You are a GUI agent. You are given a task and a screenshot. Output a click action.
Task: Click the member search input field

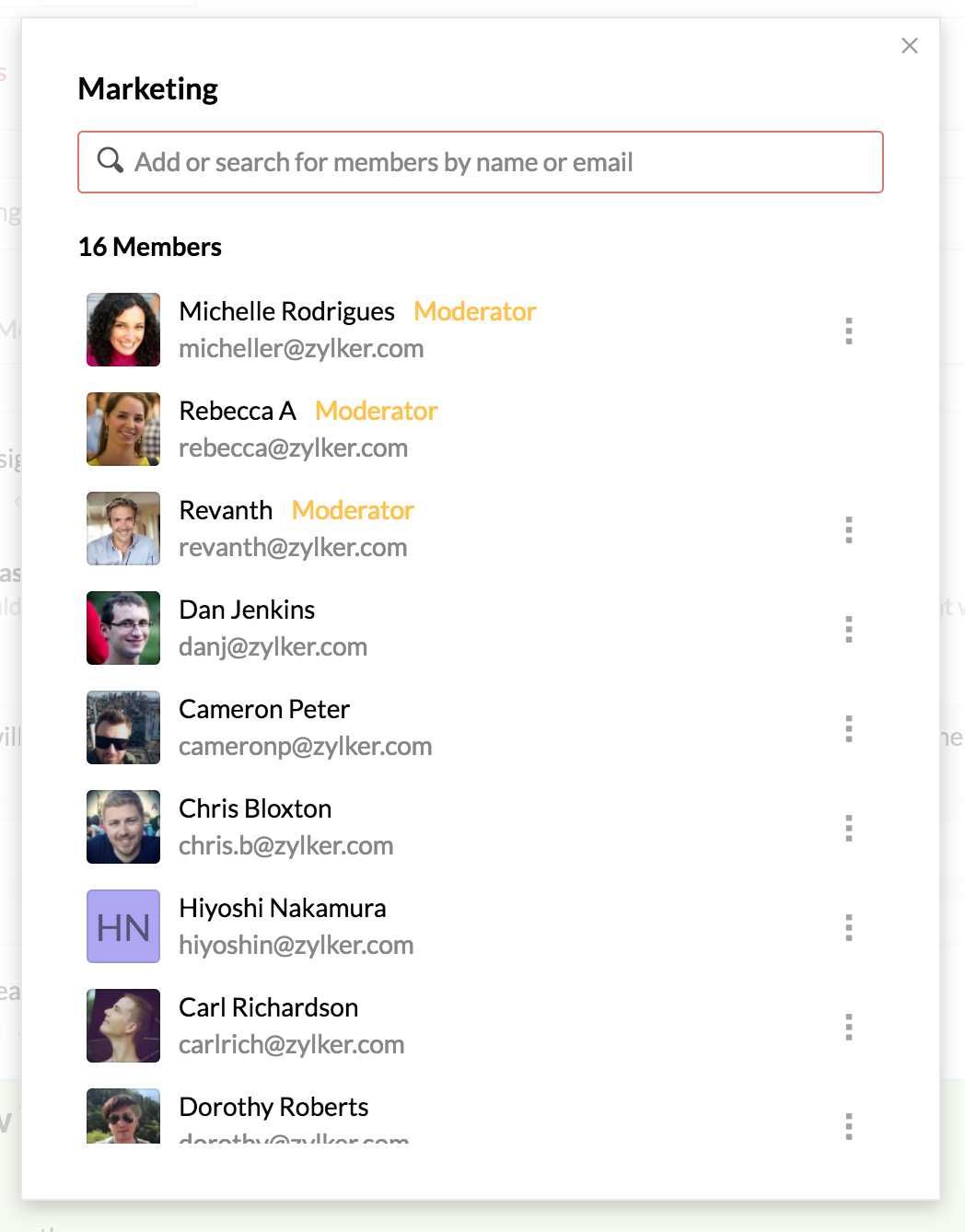coord(497,162)
